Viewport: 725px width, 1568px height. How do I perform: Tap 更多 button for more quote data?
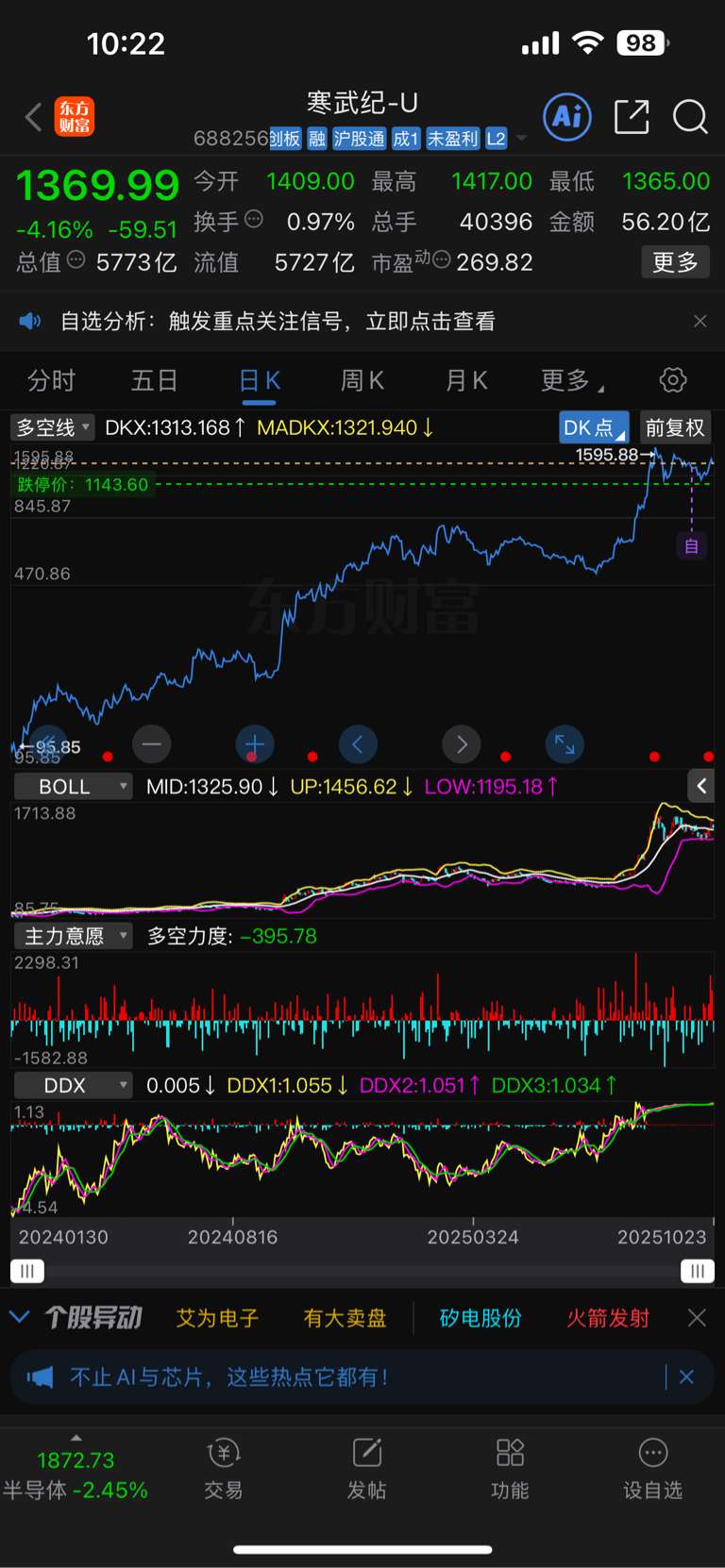point(675,261)
